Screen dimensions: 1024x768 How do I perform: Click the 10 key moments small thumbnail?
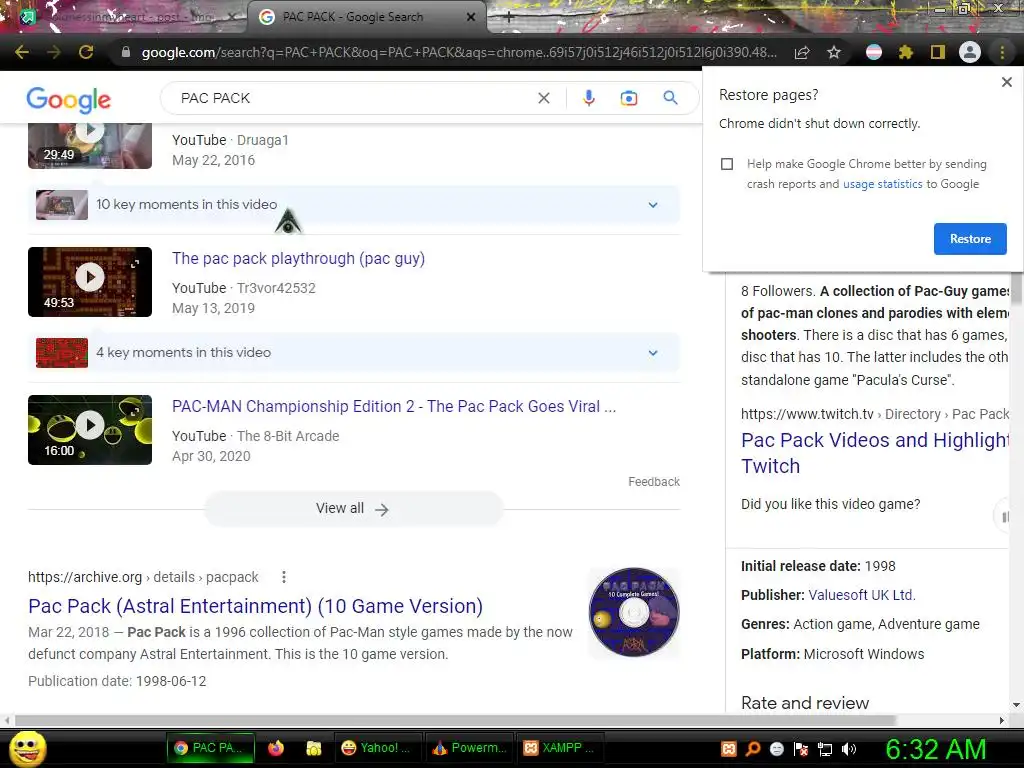pos(61,204)
